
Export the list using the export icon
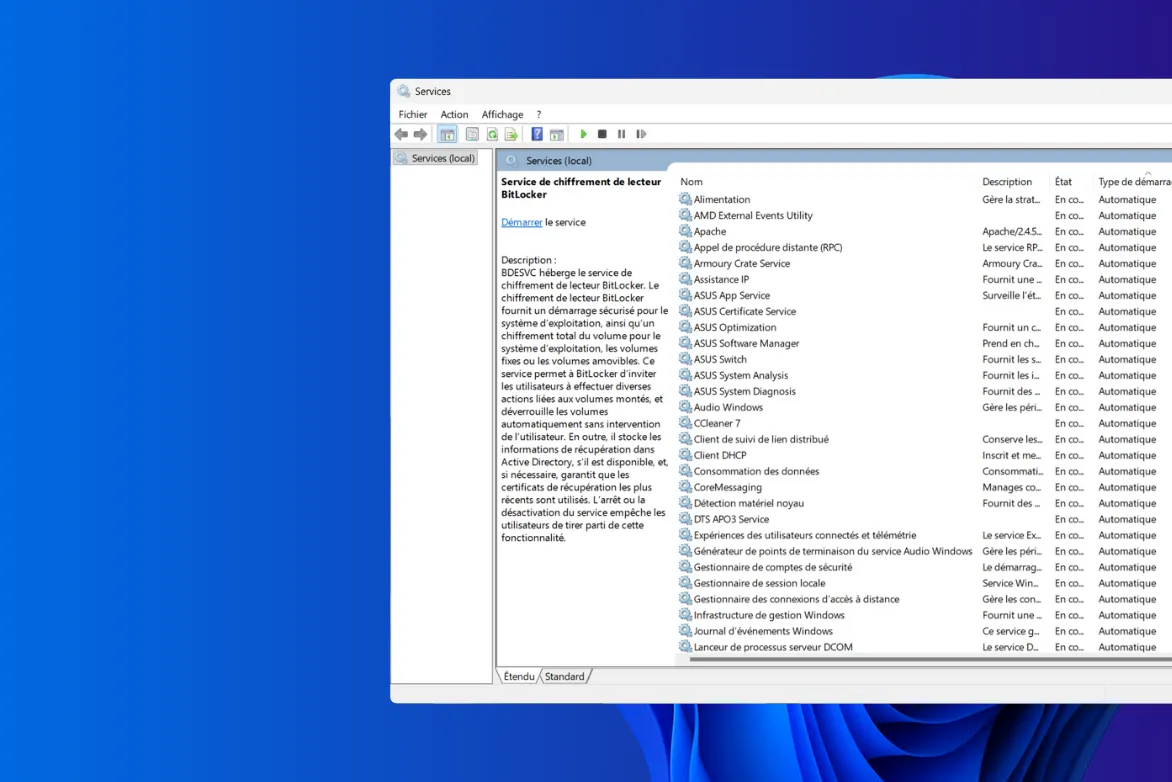(x=510, y=133)
